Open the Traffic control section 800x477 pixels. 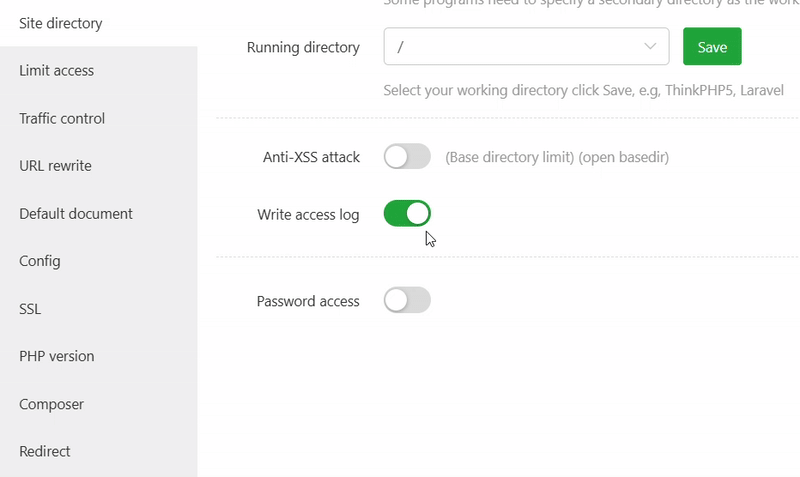62,118
